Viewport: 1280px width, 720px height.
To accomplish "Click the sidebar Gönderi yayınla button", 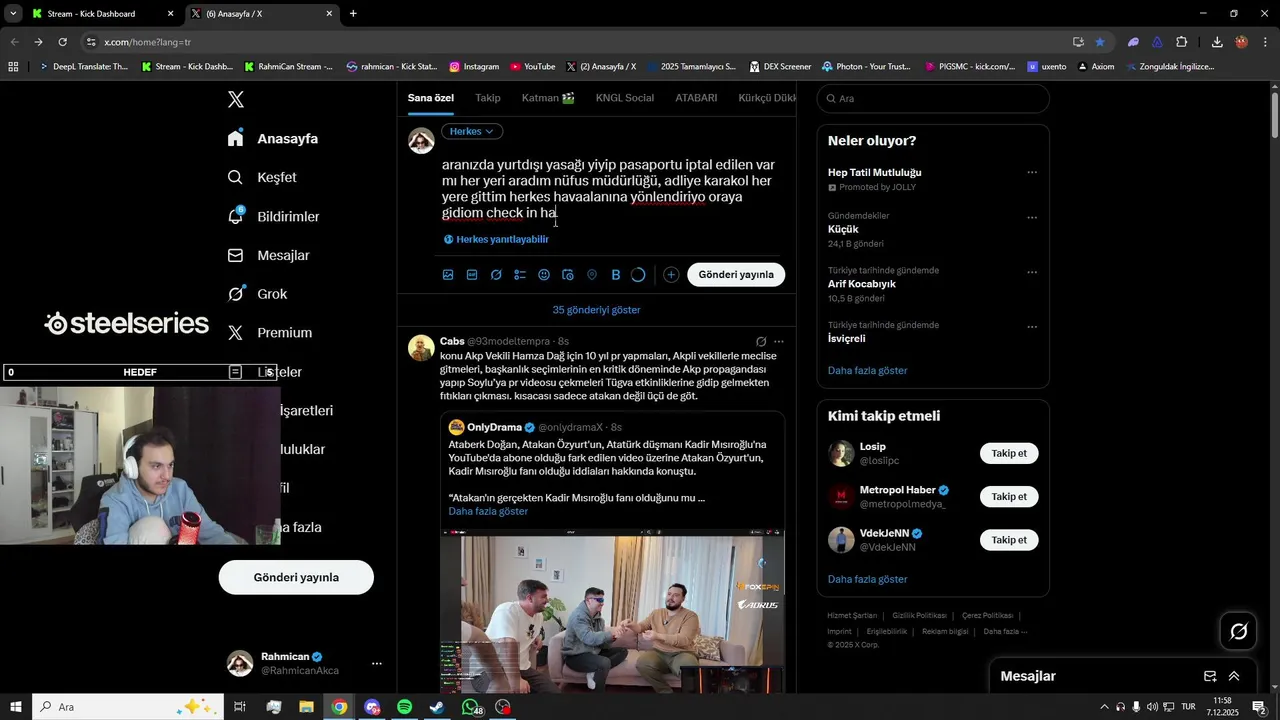I will click(x=296, y=577).
